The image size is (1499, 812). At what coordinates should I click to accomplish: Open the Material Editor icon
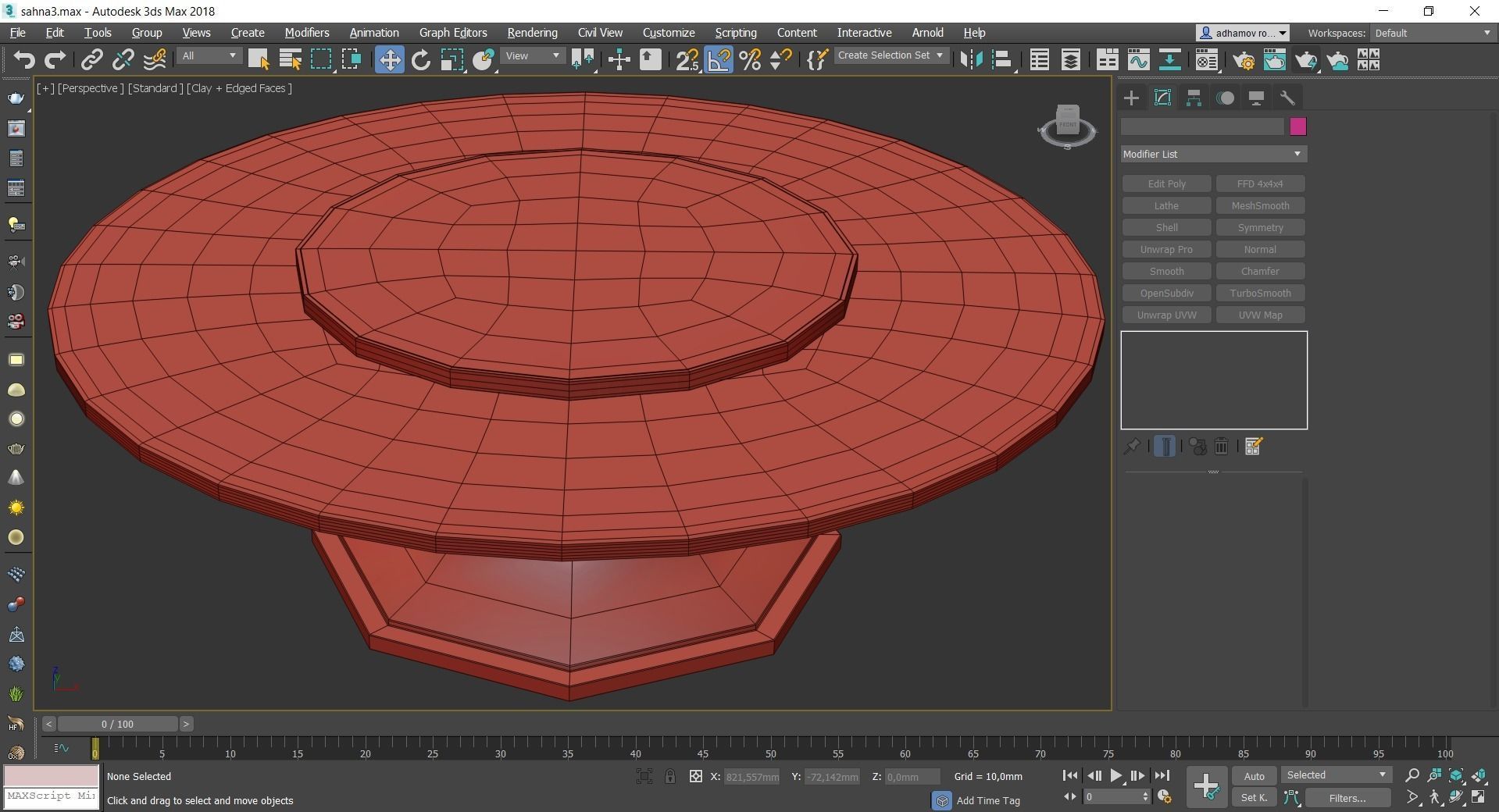click(x=1206, y=60)
